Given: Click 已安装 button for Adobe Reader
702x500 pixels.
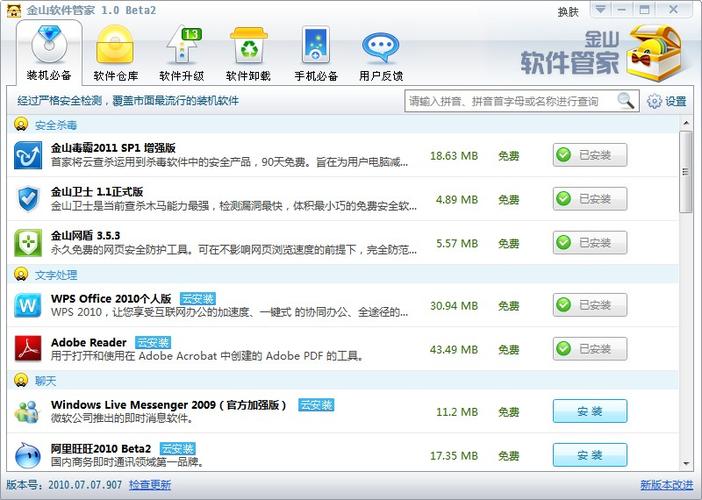Looking at the screenshot, I should tap(590, 349).
